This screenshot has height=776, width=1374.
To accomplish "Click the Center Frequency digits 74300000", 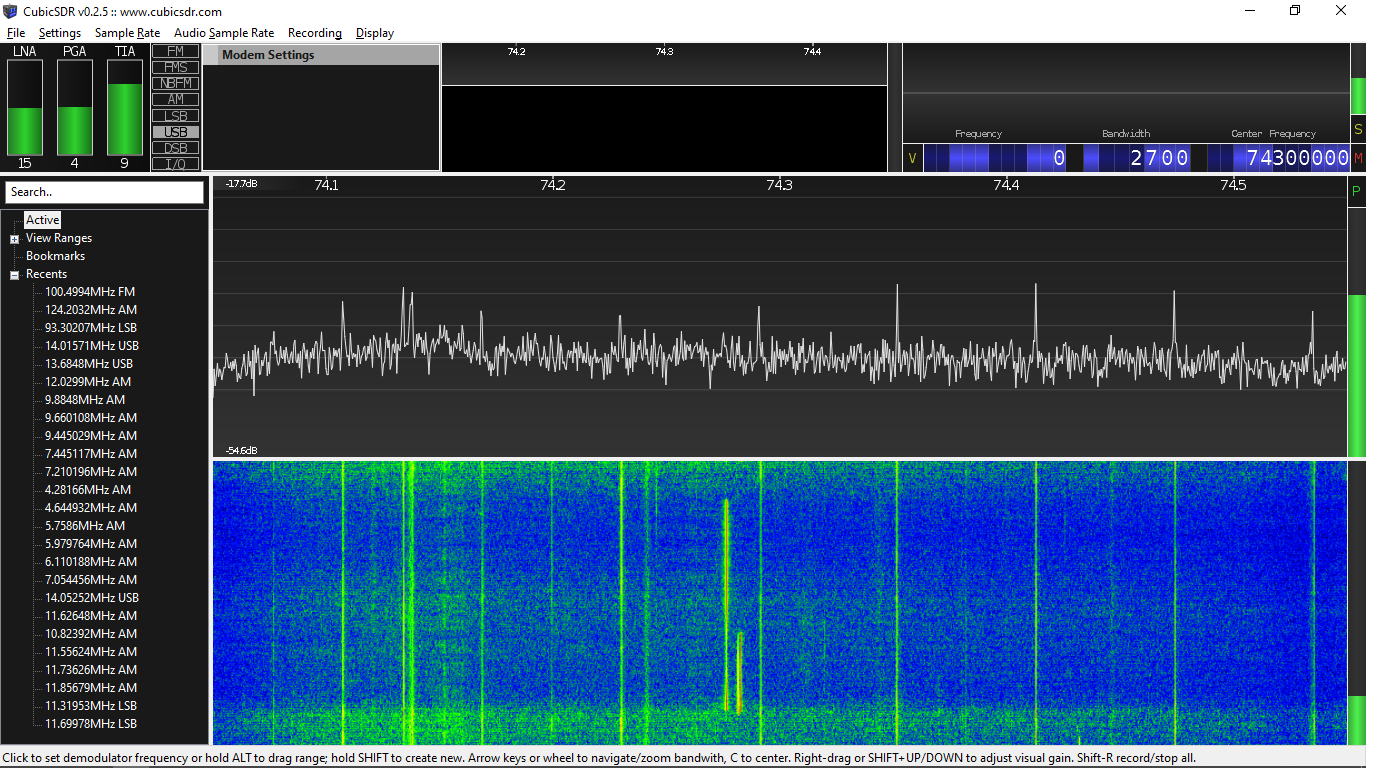I will click(1279, 158).
